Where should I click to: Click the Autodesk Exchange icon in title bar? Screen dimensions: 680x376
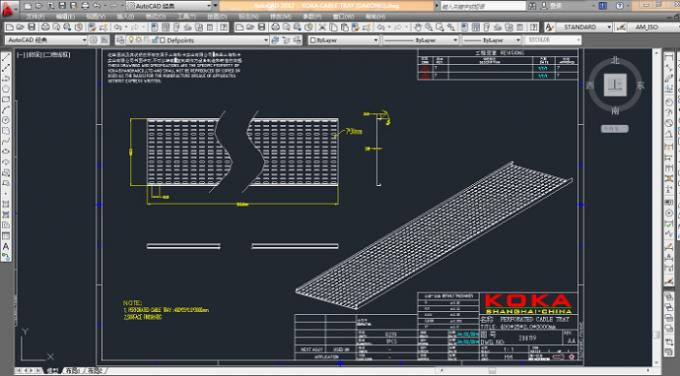tap(603, 6)
